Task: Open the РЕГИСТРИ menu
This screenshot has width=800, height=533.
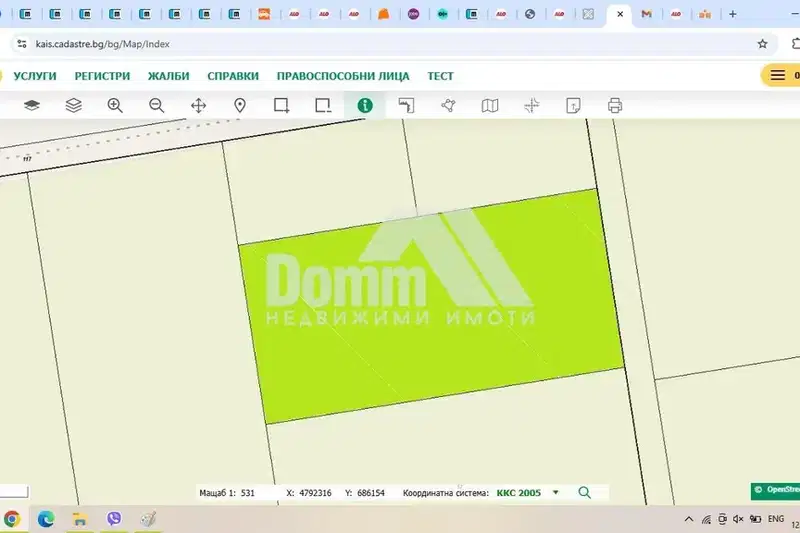Action: pyautogui.click(x=103, y=76)
